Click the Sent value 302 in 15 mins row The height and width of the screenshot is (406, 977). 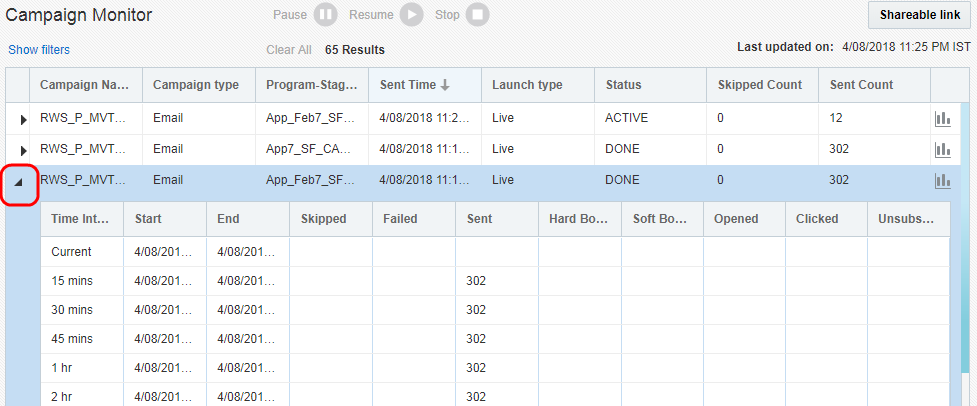476,281
